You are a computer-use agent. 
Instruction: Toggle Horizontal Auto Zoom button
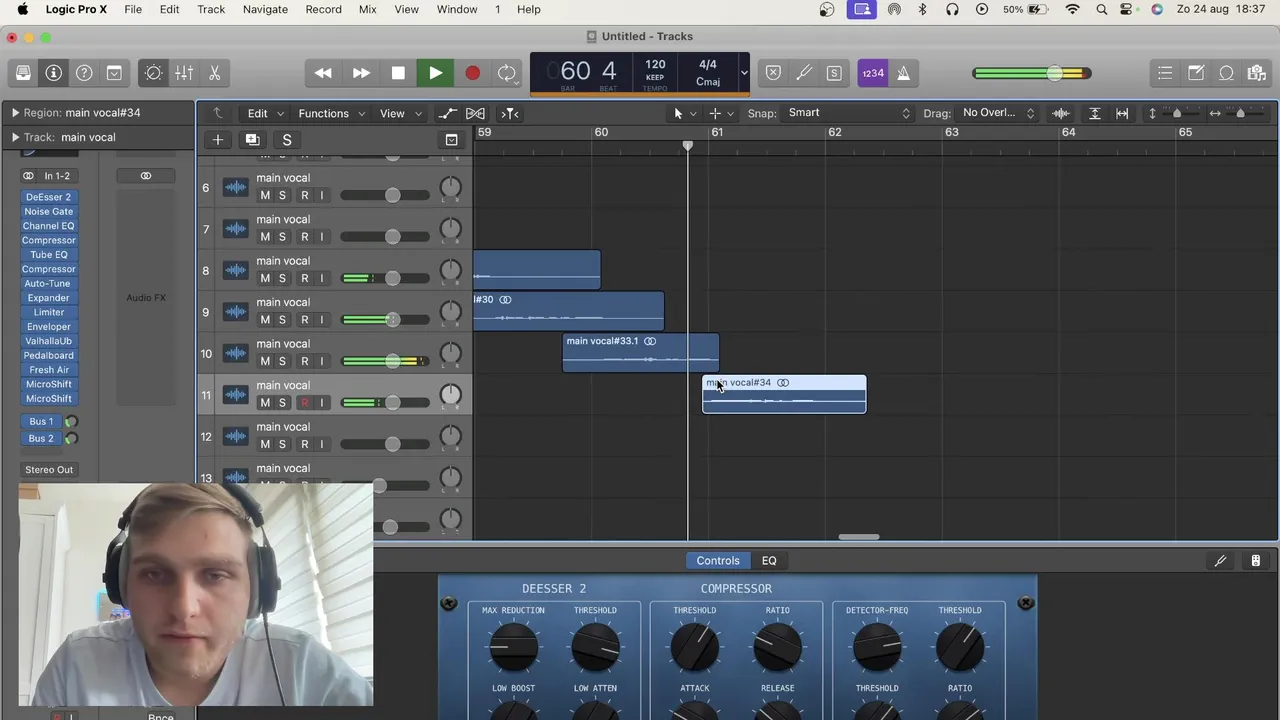point(1122,113)
